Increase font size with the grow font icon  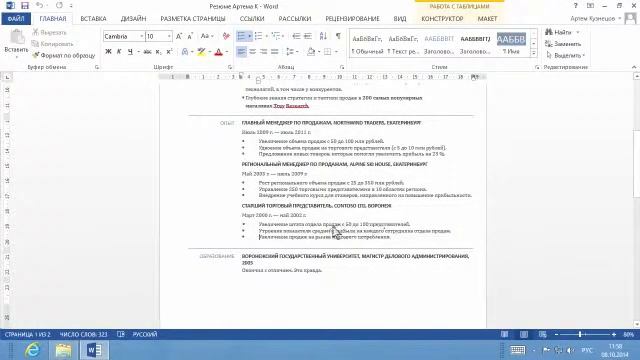click(179, 36)
